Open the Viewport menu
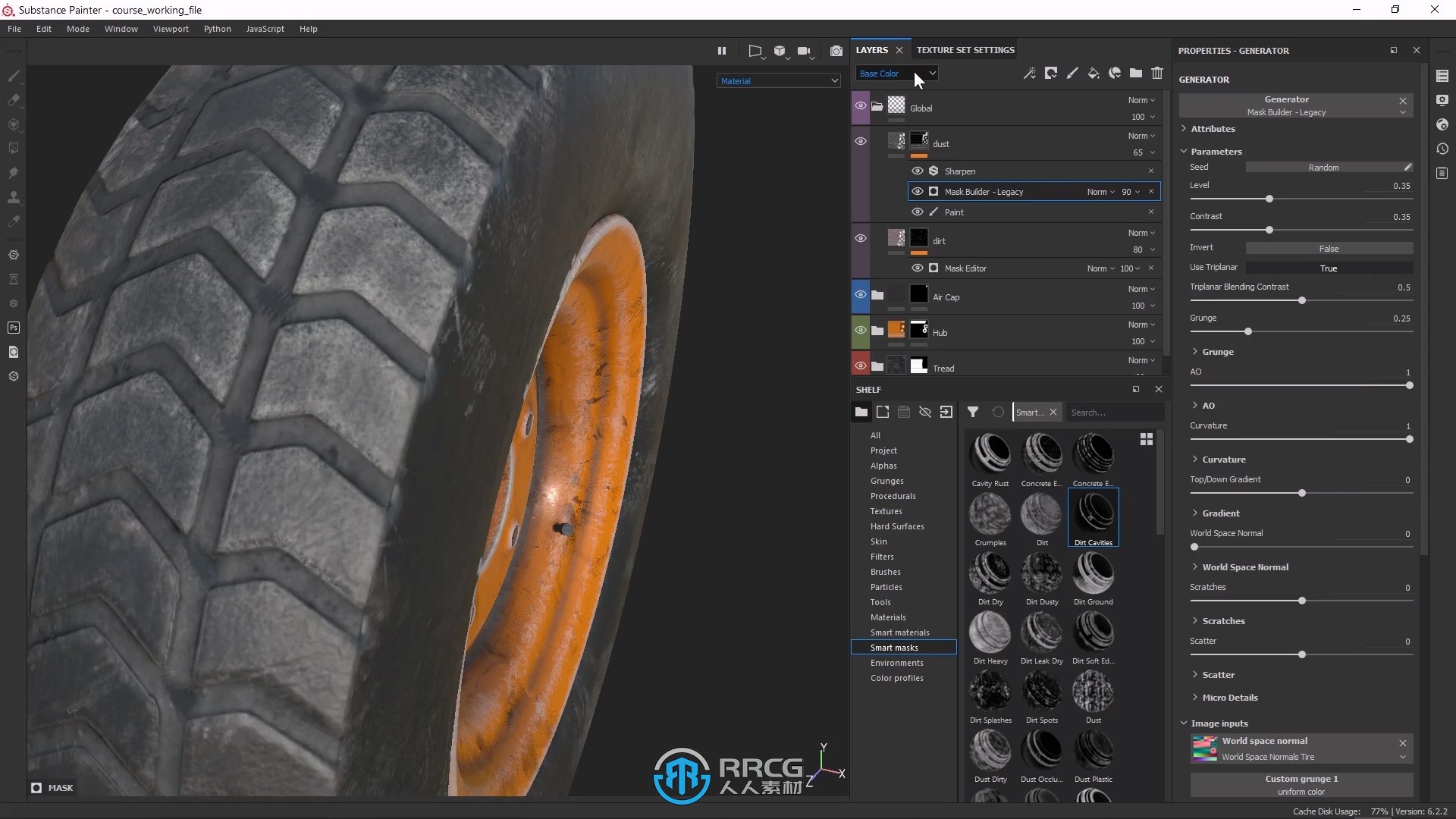This screenshot has height=819, width=1456. 171,29
